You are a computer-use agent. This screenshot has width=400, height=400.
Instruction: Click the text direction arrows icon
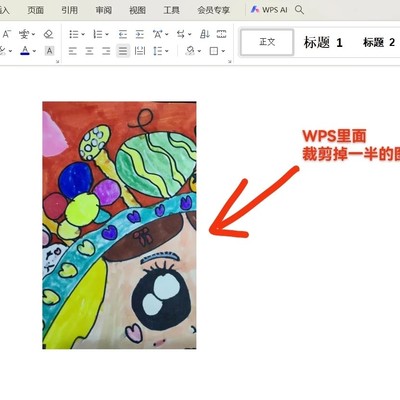pyautogui.click(x=181, y=34)
